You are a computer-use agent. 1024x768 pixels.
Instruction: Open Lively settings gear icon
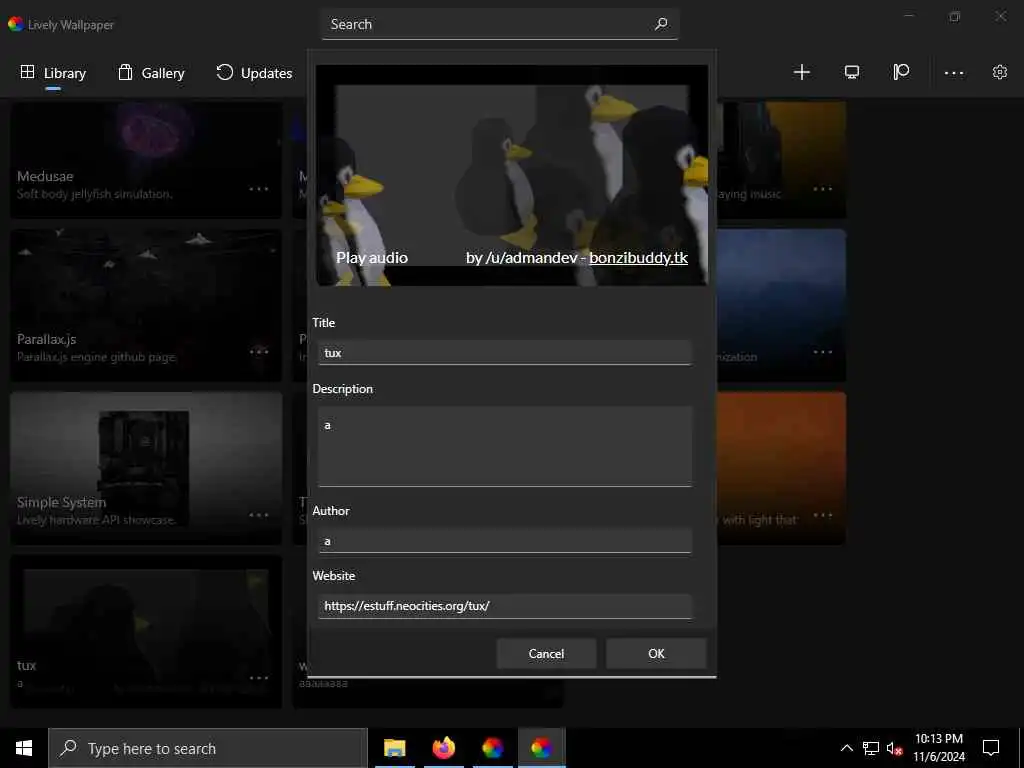click(x=999, y=72)
